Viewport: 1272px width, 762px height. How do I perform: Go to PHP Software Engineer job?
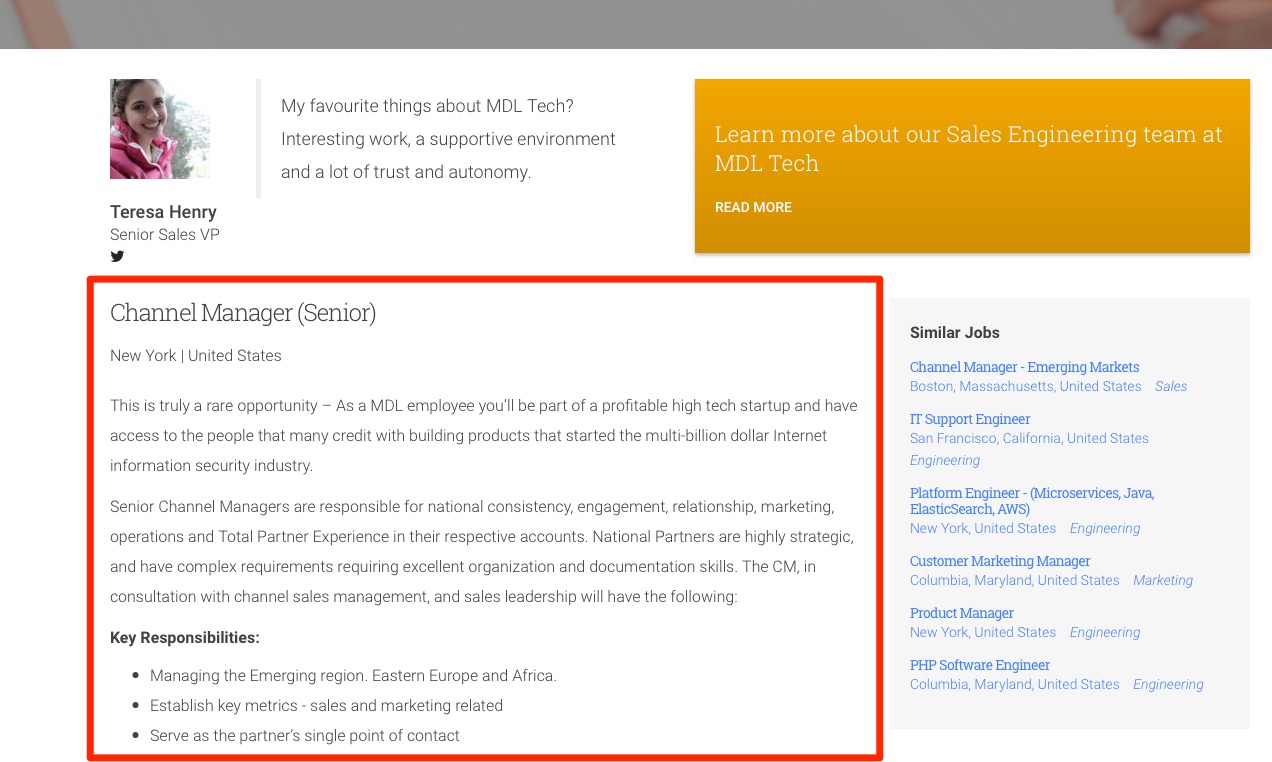coord(979,665)
